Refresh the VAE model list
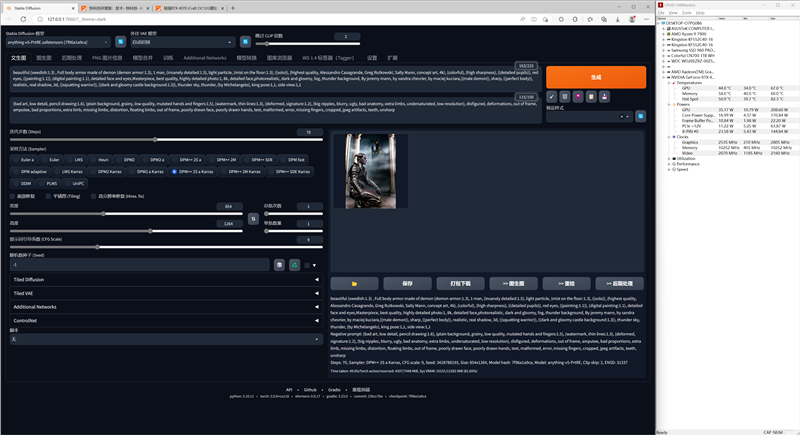800x435 pixels. point(245,42)
